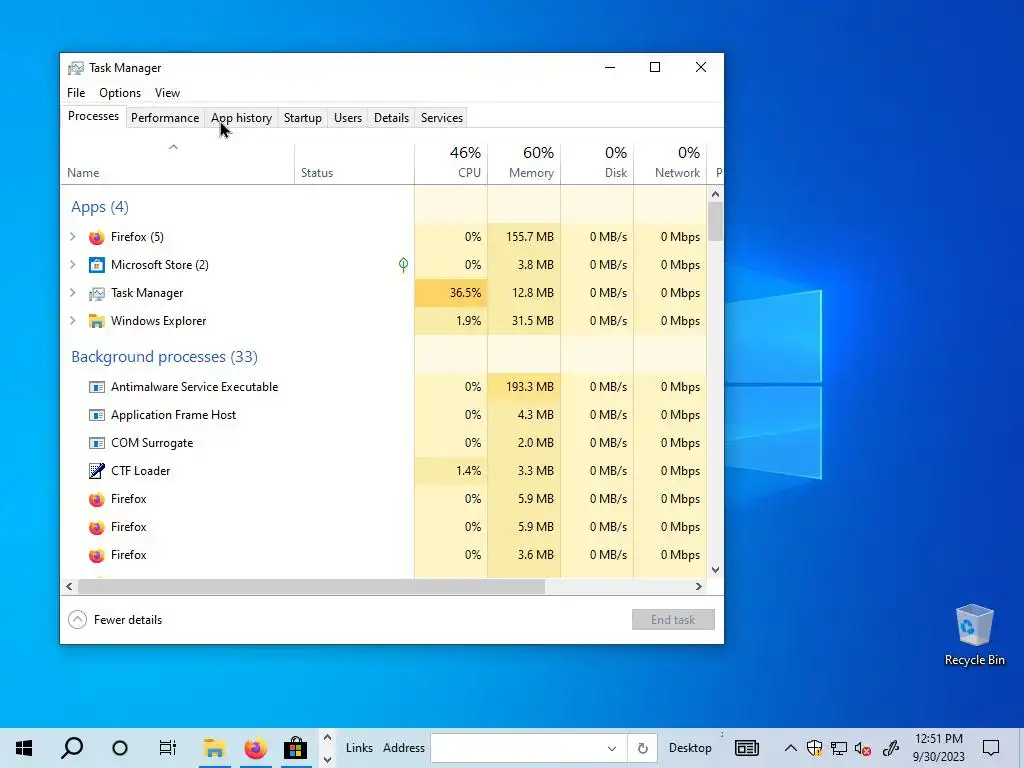Click the muted volume tray icon

(x=863, y=748)
